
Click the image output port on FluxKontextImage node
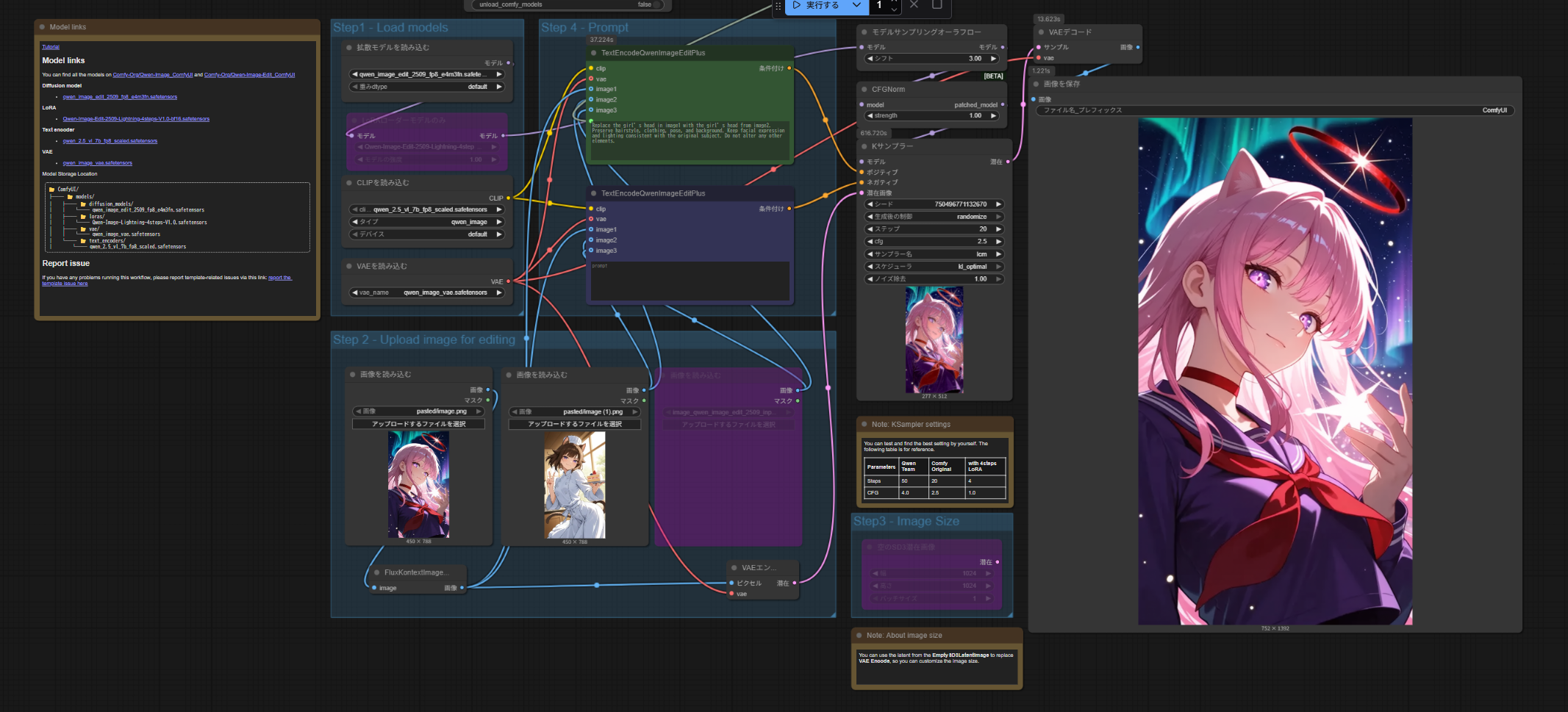(x=462, y=588)
